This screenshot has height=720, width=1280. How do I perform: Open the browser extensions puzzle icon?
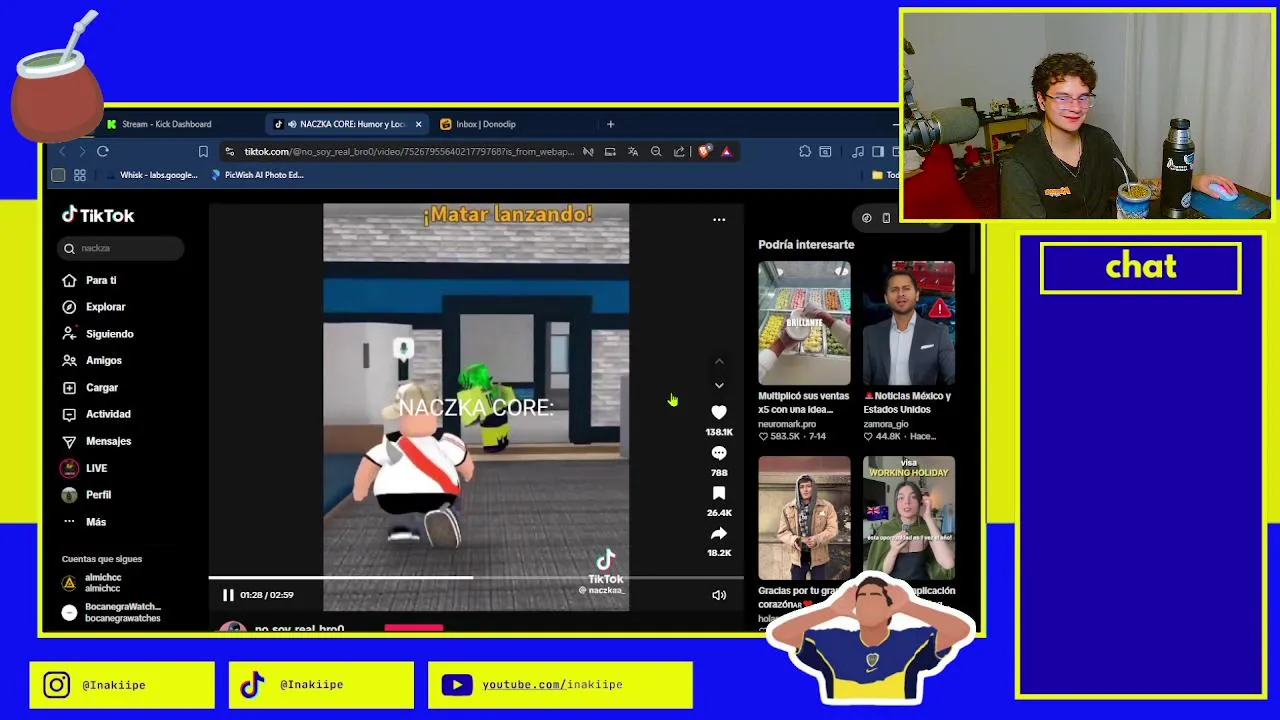805,151
